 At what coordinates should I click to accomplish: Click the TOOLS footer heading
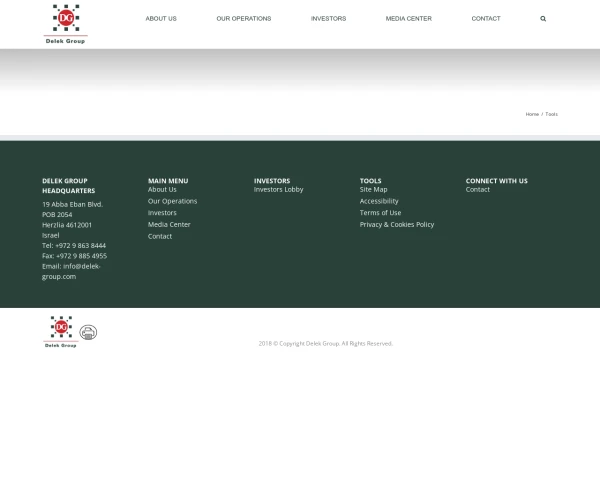coord(370,181)
